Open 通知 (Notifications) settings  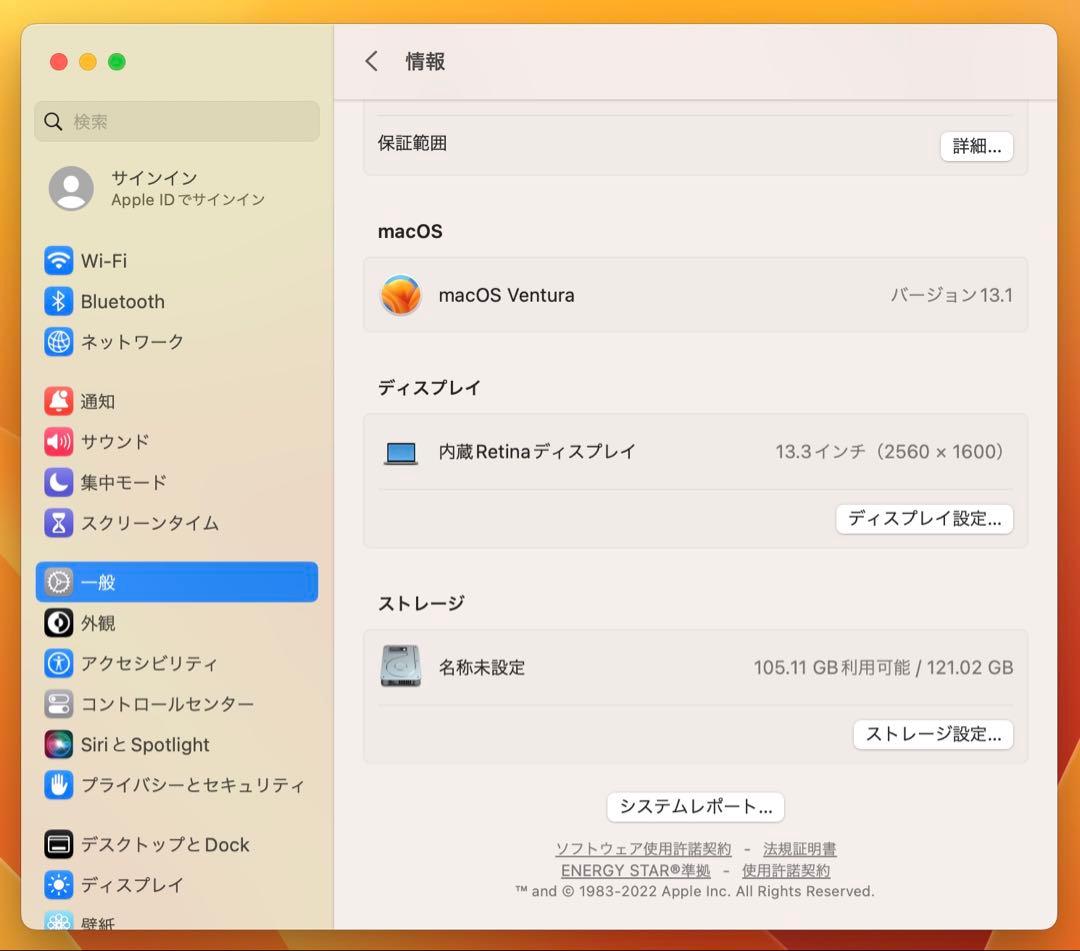click(x=97, y=401)
